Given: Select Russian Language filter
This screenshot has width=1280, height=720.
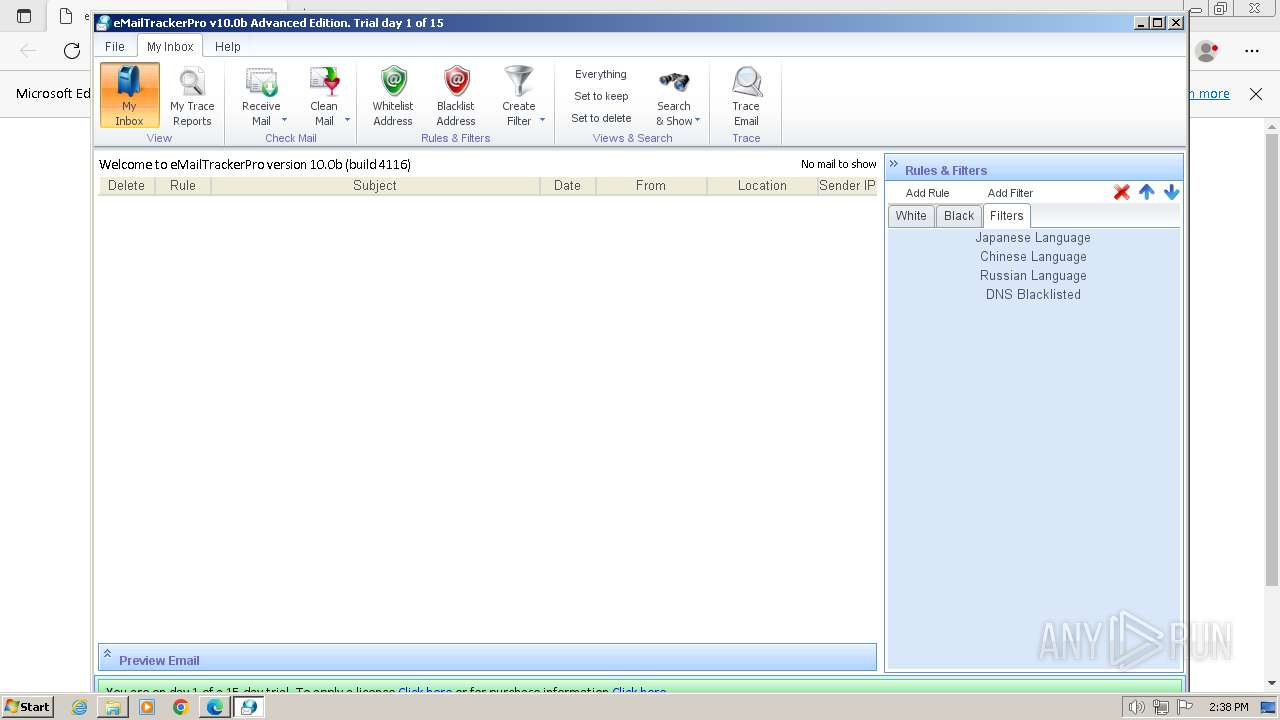Looking at the screenshot, I should click(x=1033, y=276).
